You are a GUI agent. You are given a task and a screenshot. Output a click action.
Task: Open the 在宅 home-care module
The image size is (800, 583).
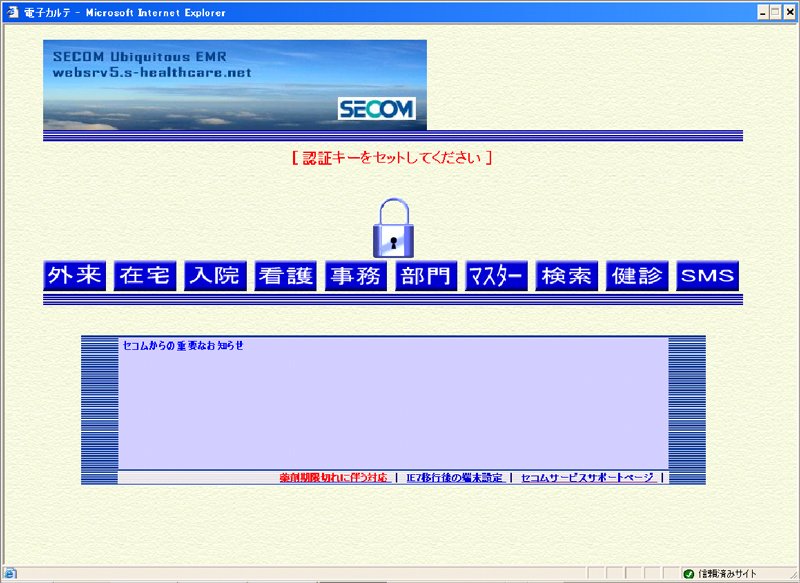(145, 276)
